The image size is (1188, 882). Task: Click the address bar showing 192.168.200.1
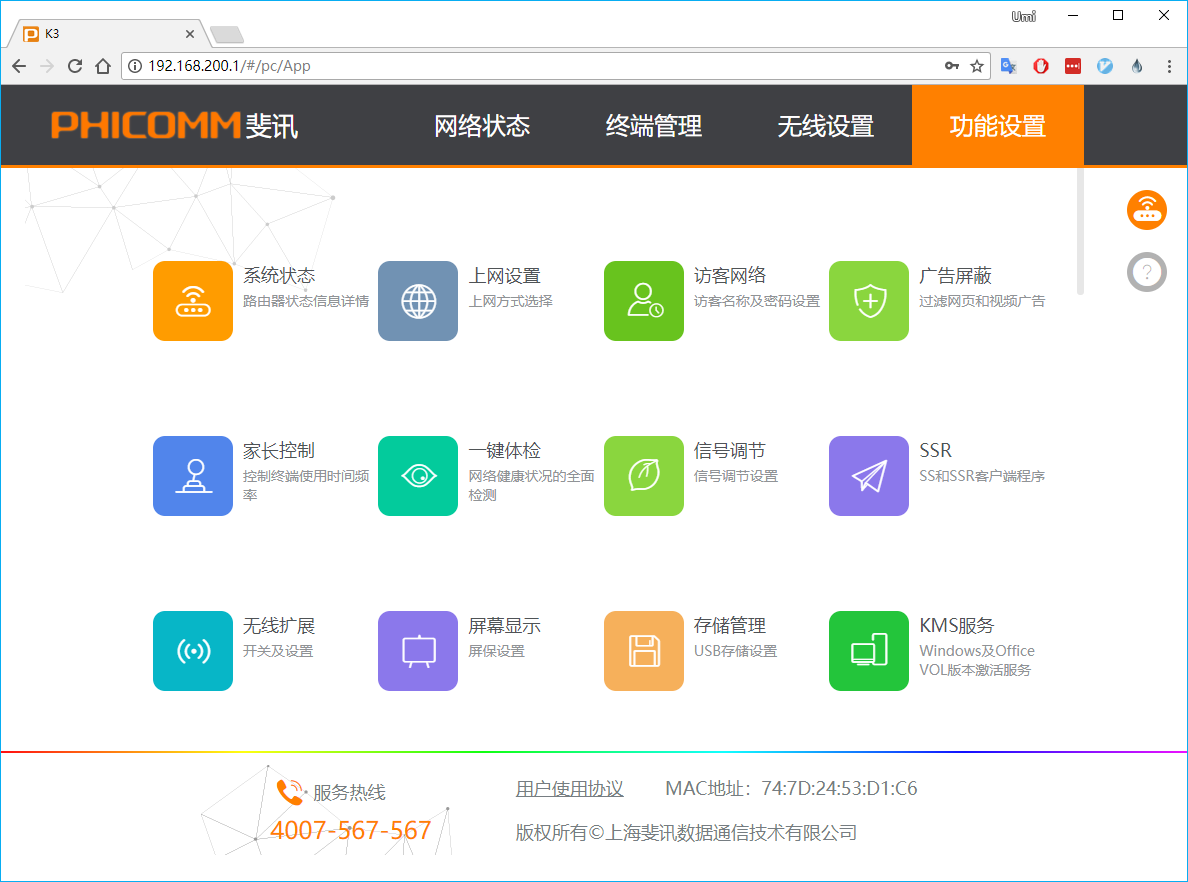[x=540, y=66]
